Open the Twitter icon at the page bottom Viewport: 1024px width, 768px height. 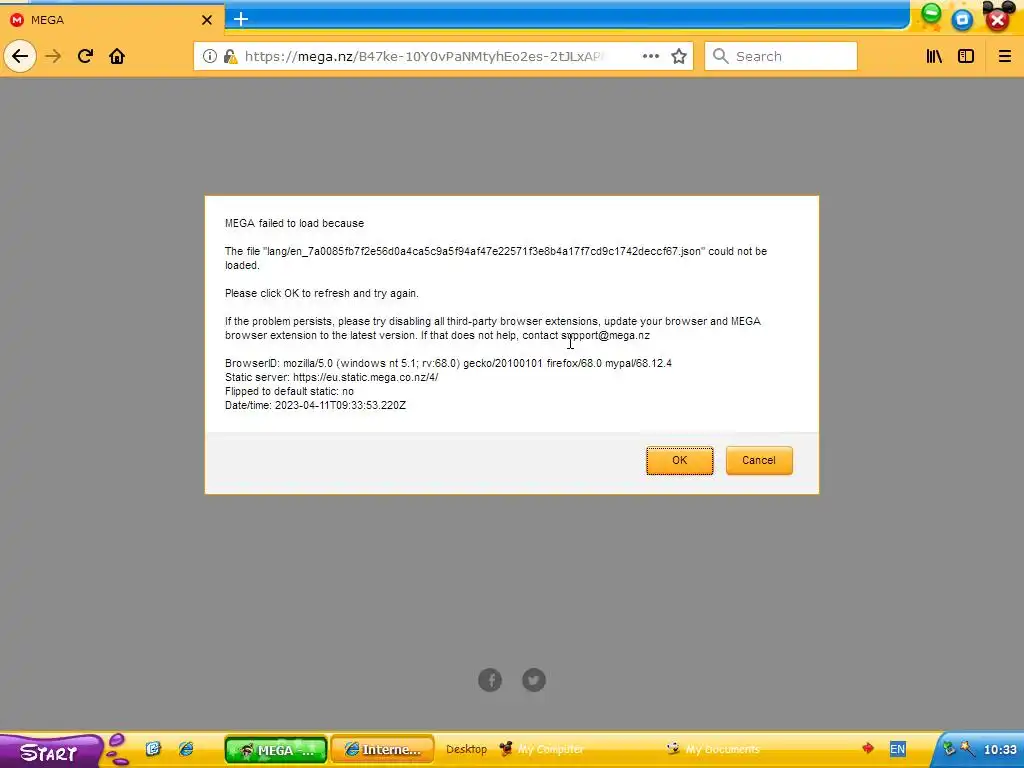tap(534, 680)
